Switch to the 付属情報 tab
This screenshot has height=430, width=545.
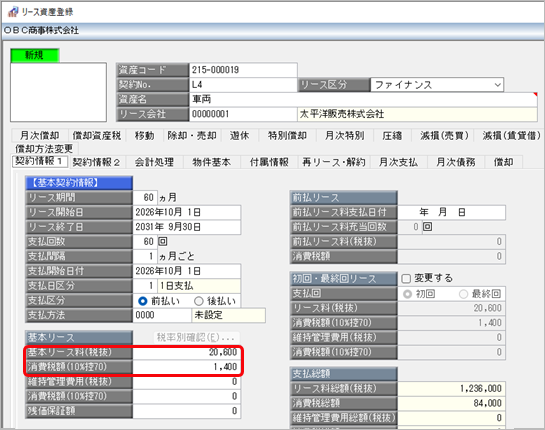coord(269,162)
